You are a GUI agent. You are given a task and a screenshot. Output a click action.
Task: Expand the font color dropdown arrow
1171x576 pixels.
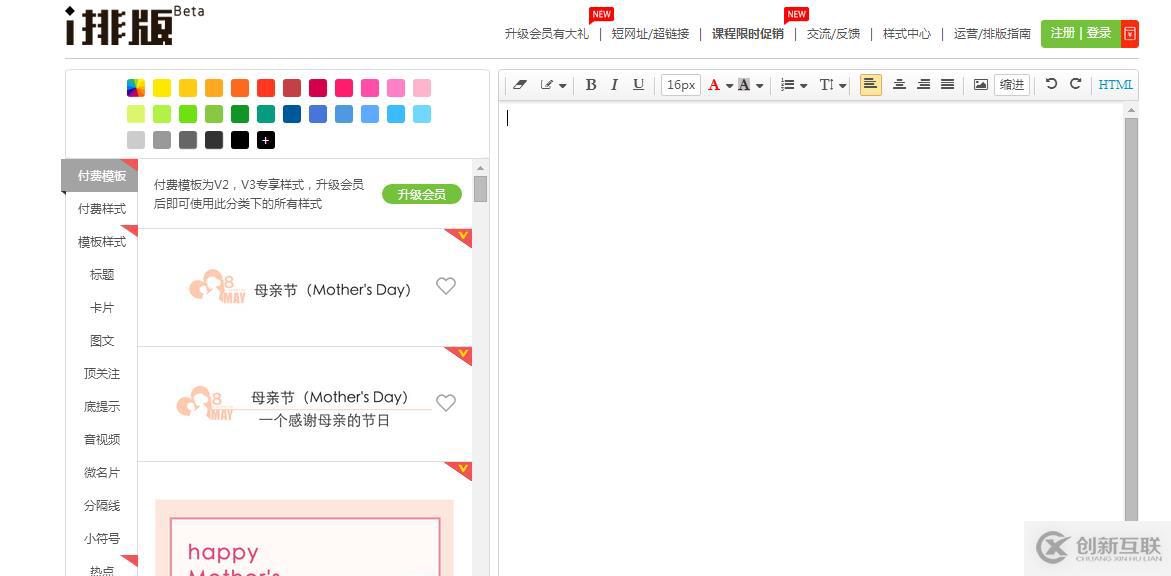730,86
